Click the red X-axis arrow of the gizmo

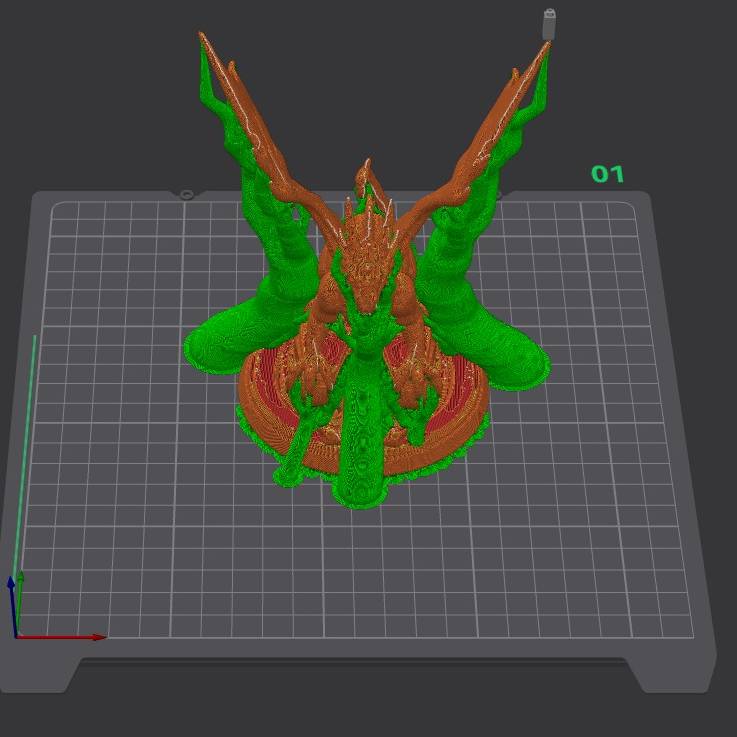[x=61, y=637]
